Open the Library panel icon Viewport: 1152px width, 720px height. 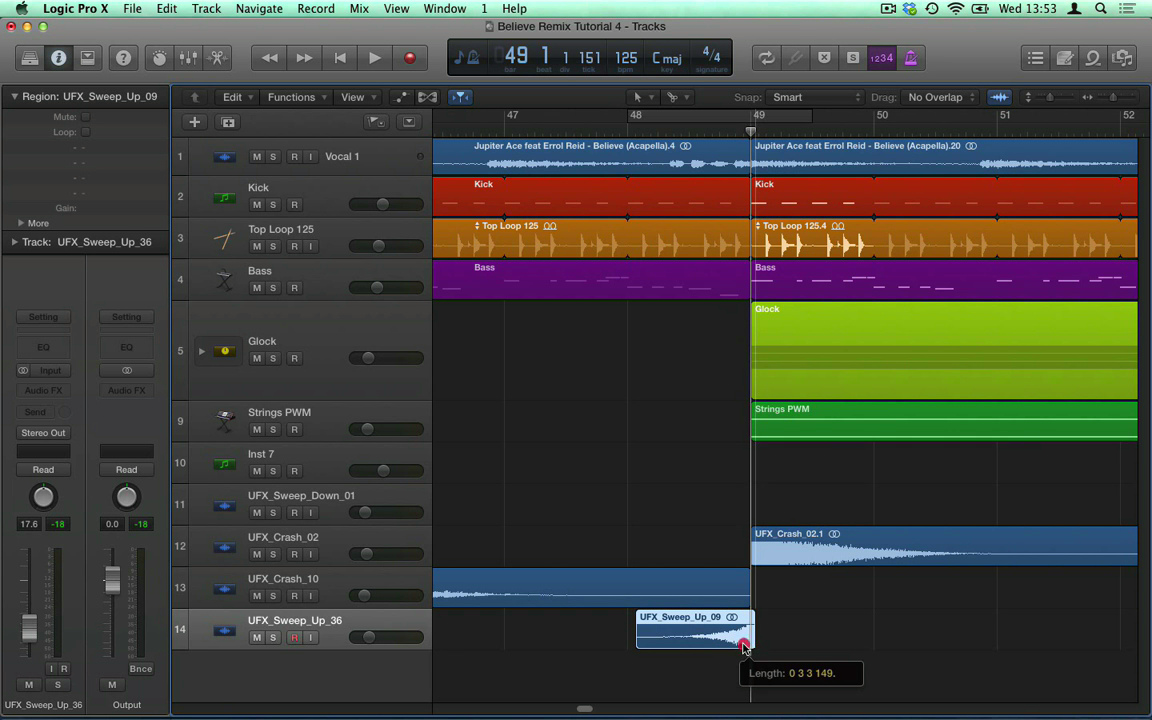(29, 58)
